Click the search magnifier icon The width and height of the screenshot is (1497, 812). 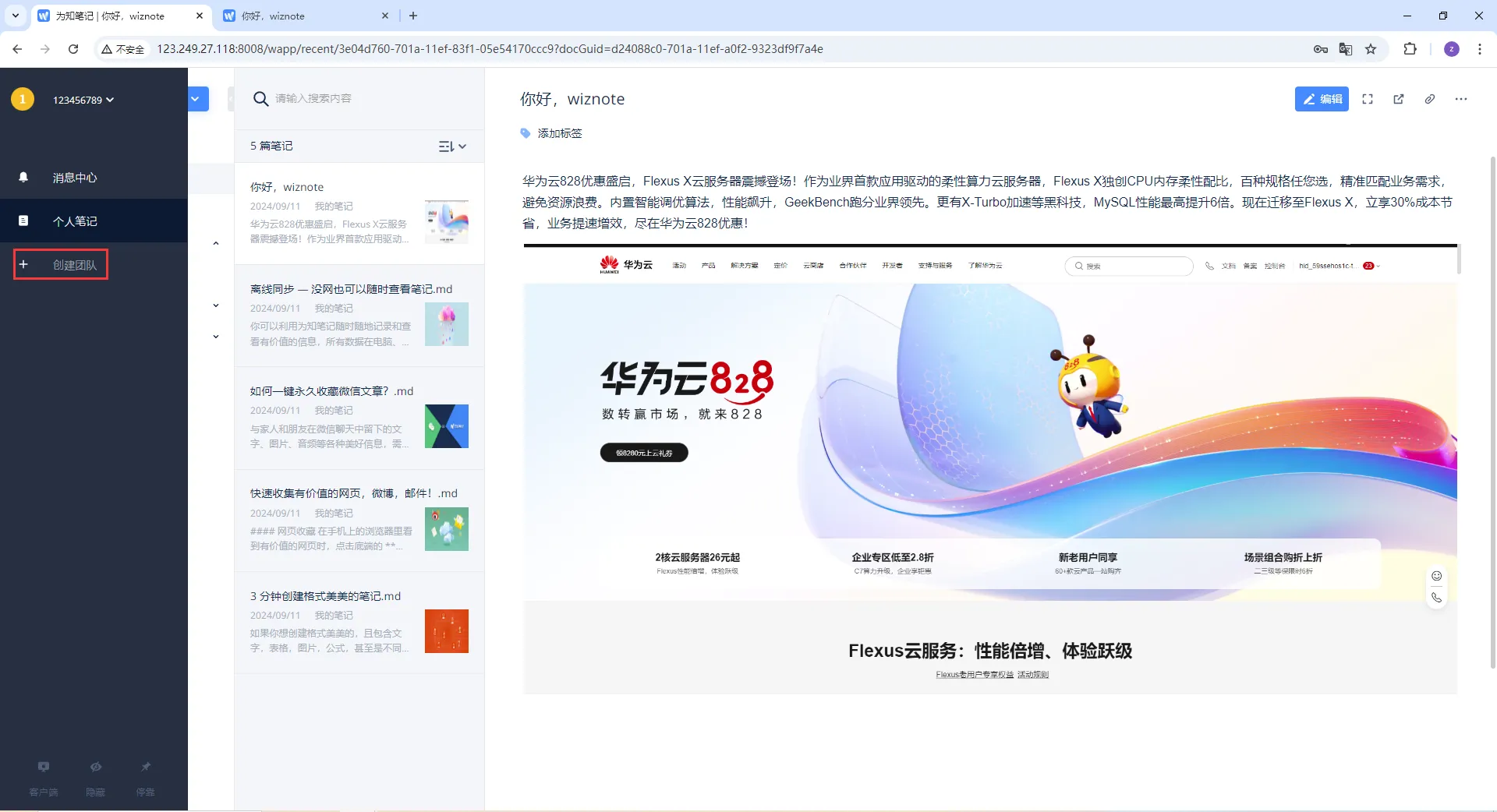261,99
